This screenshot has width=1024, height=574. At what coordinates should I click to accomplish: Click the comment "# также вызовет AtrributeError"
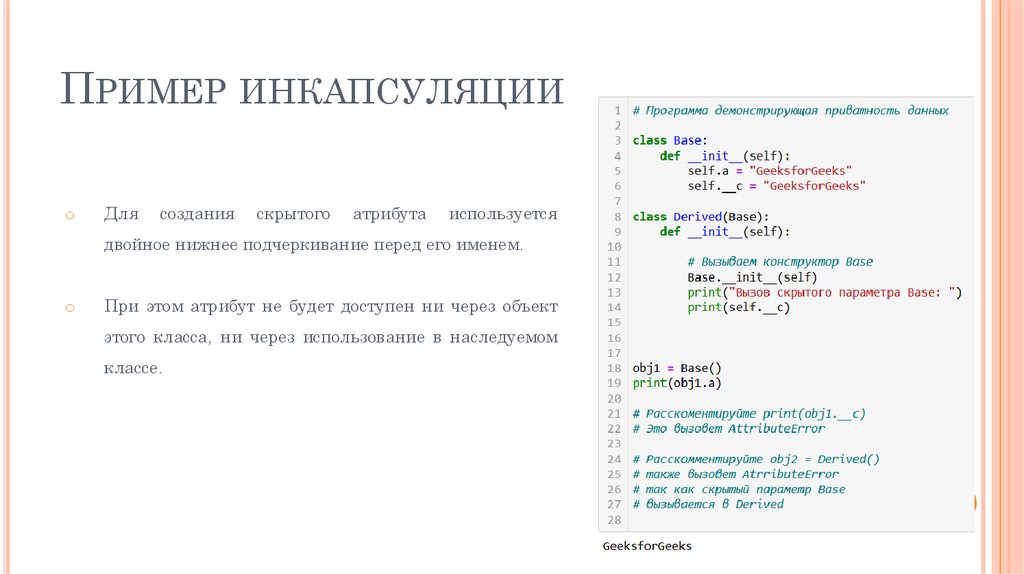(x=735, y=474)
